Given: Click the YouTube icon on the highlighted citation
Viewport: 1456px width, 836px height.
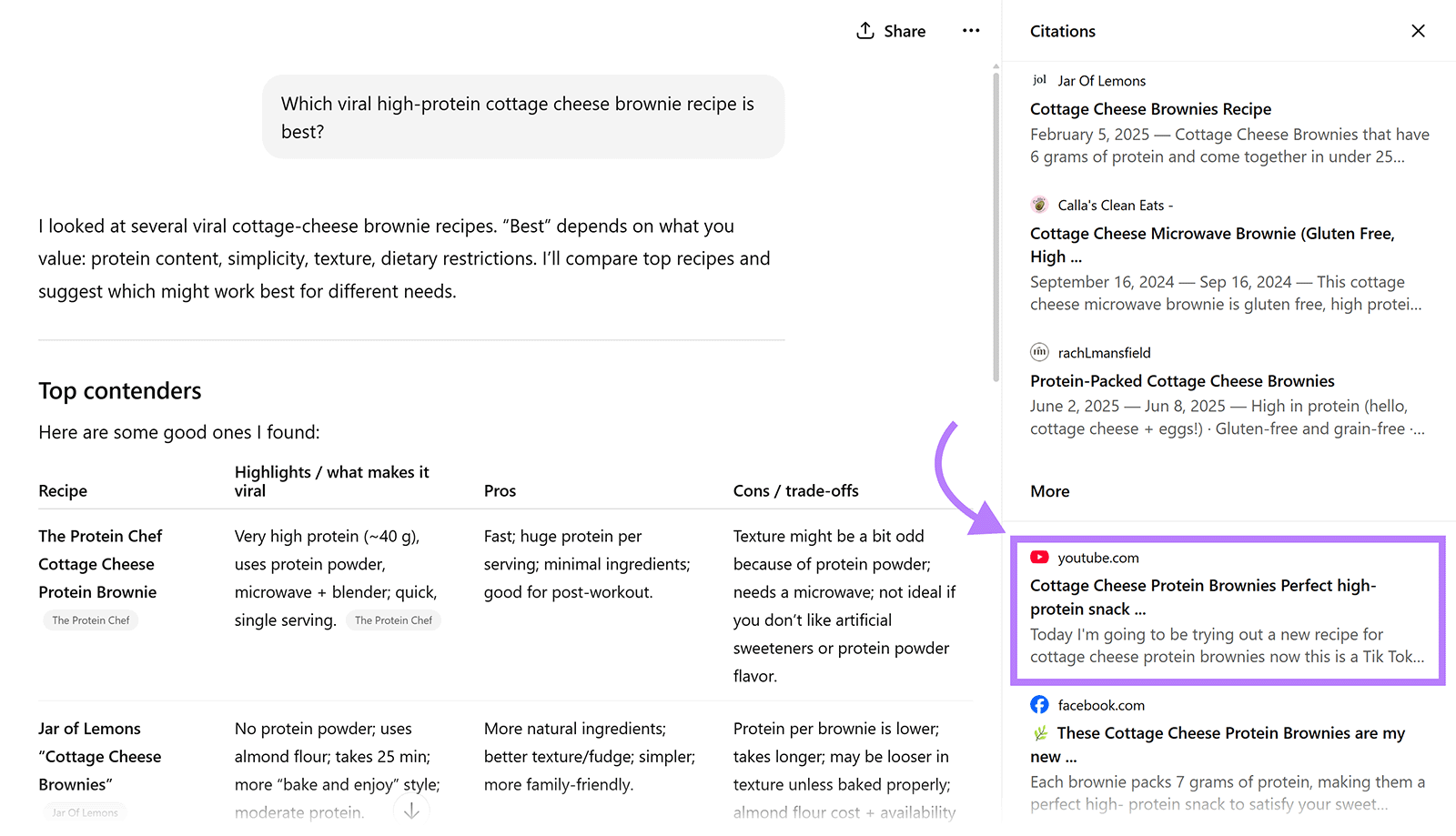Looking at the screenshot, I should (1039, 557).
